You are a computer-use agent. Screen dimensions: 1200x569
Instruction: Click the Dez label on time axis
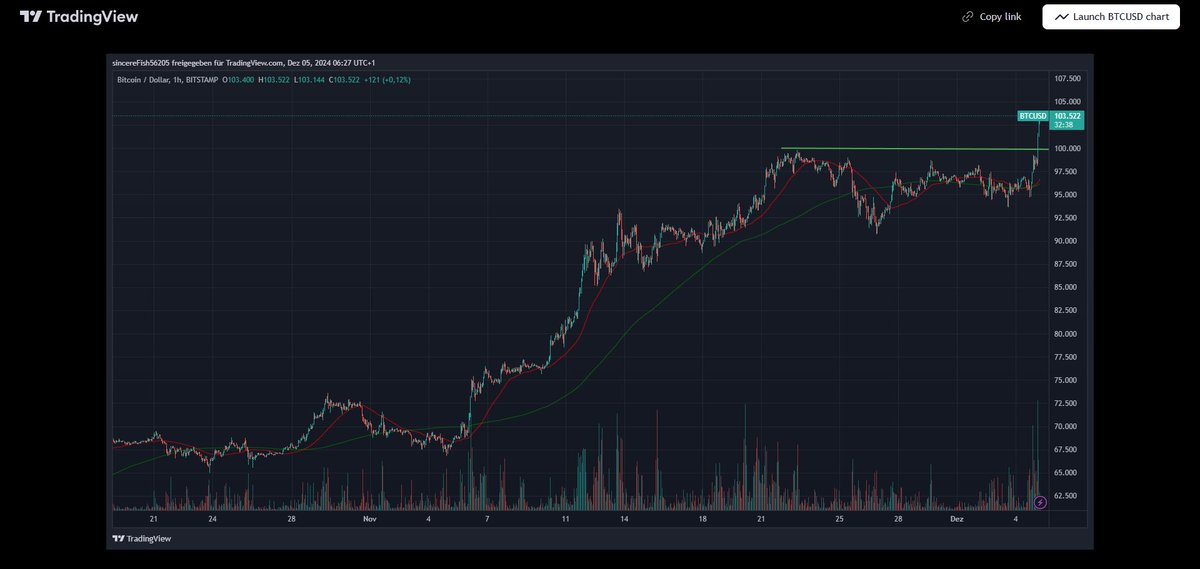point(956,520)
